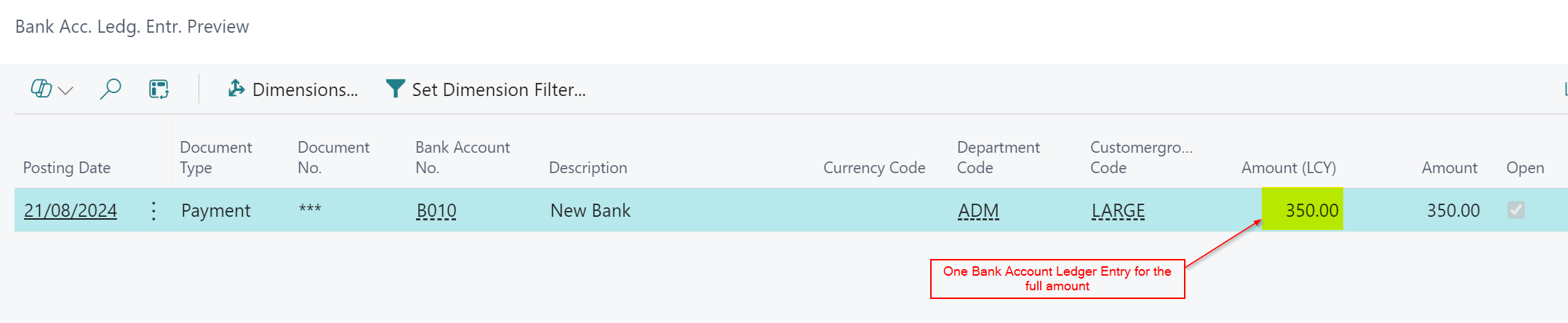Screen dimensions: 1568x323
Task: Open bank account B010 link
Action: (436, 210)
